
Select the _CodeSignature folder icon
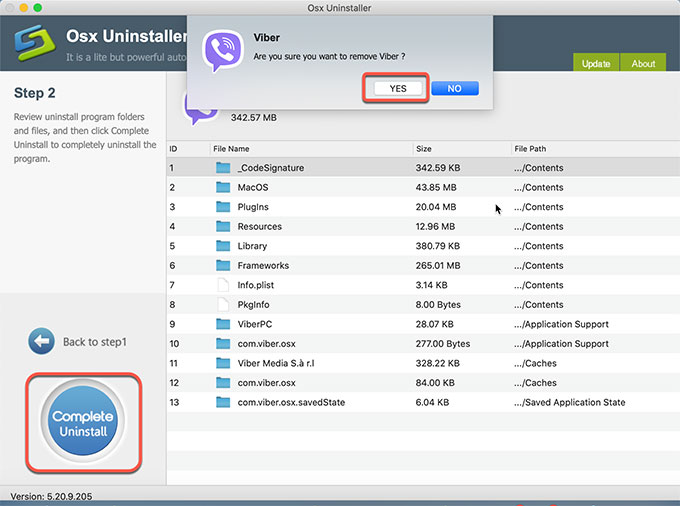(x=223, y=167)
